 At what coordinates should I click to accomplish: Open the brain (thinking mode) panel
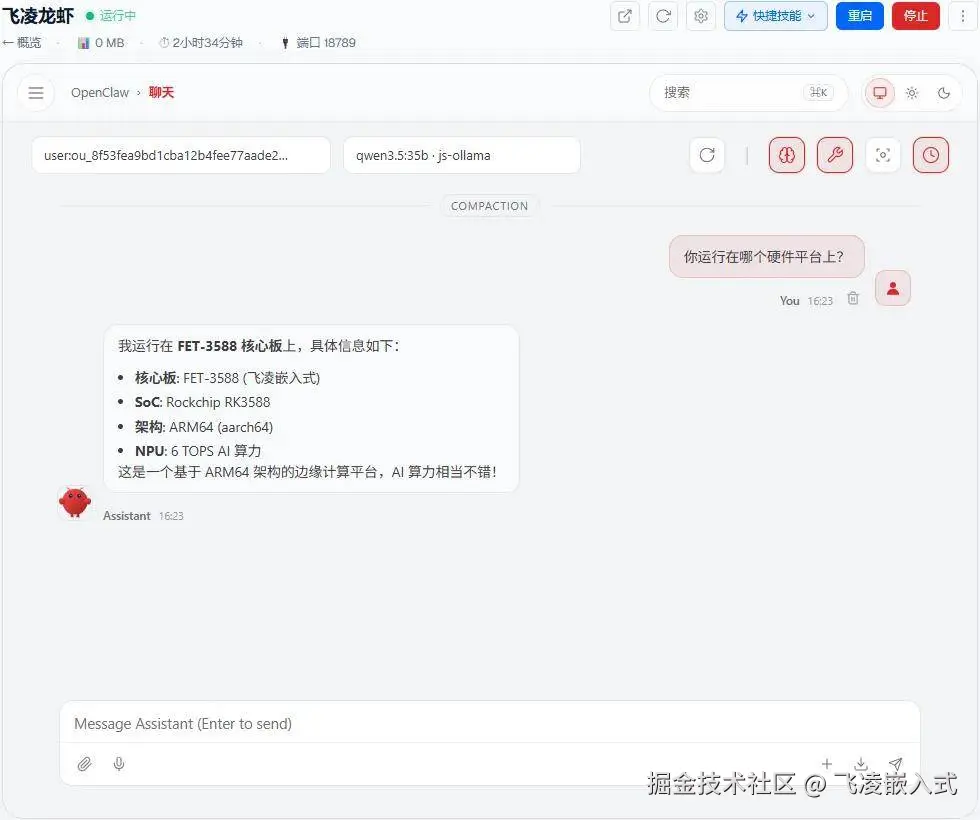[x=787, y=155]
